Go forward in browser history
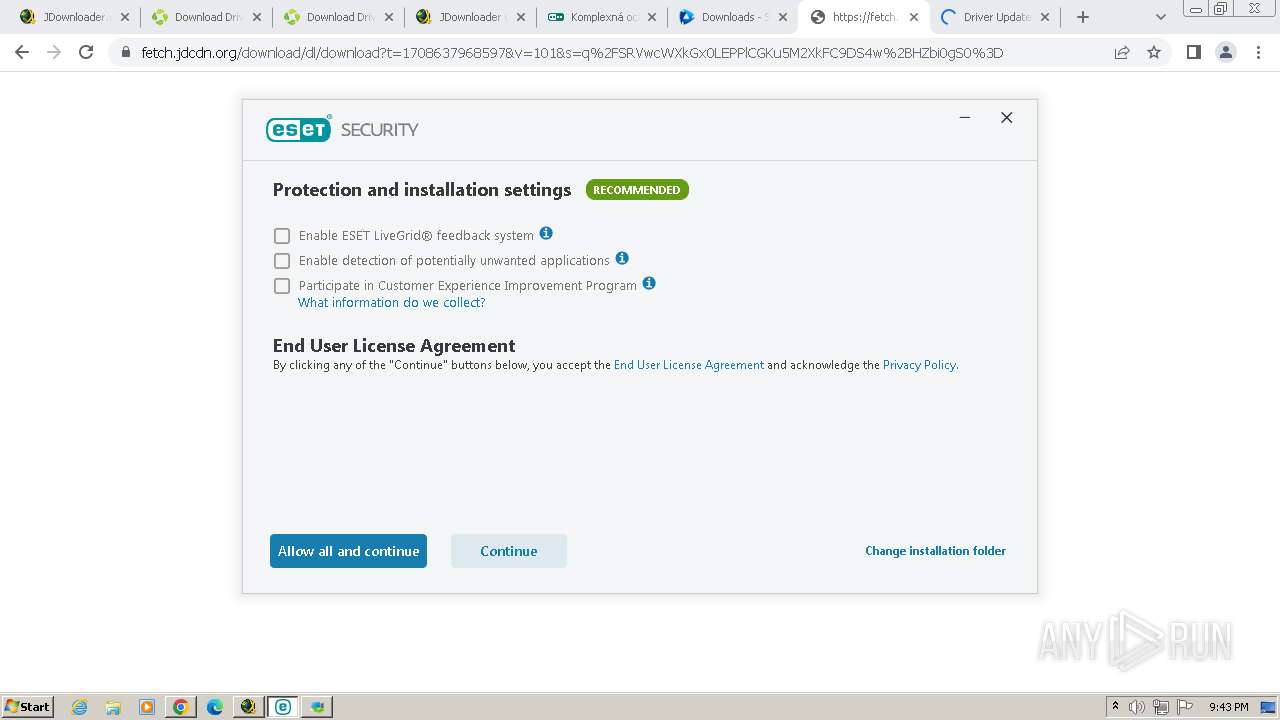The image size is (1280, 720). coord(54,53)
